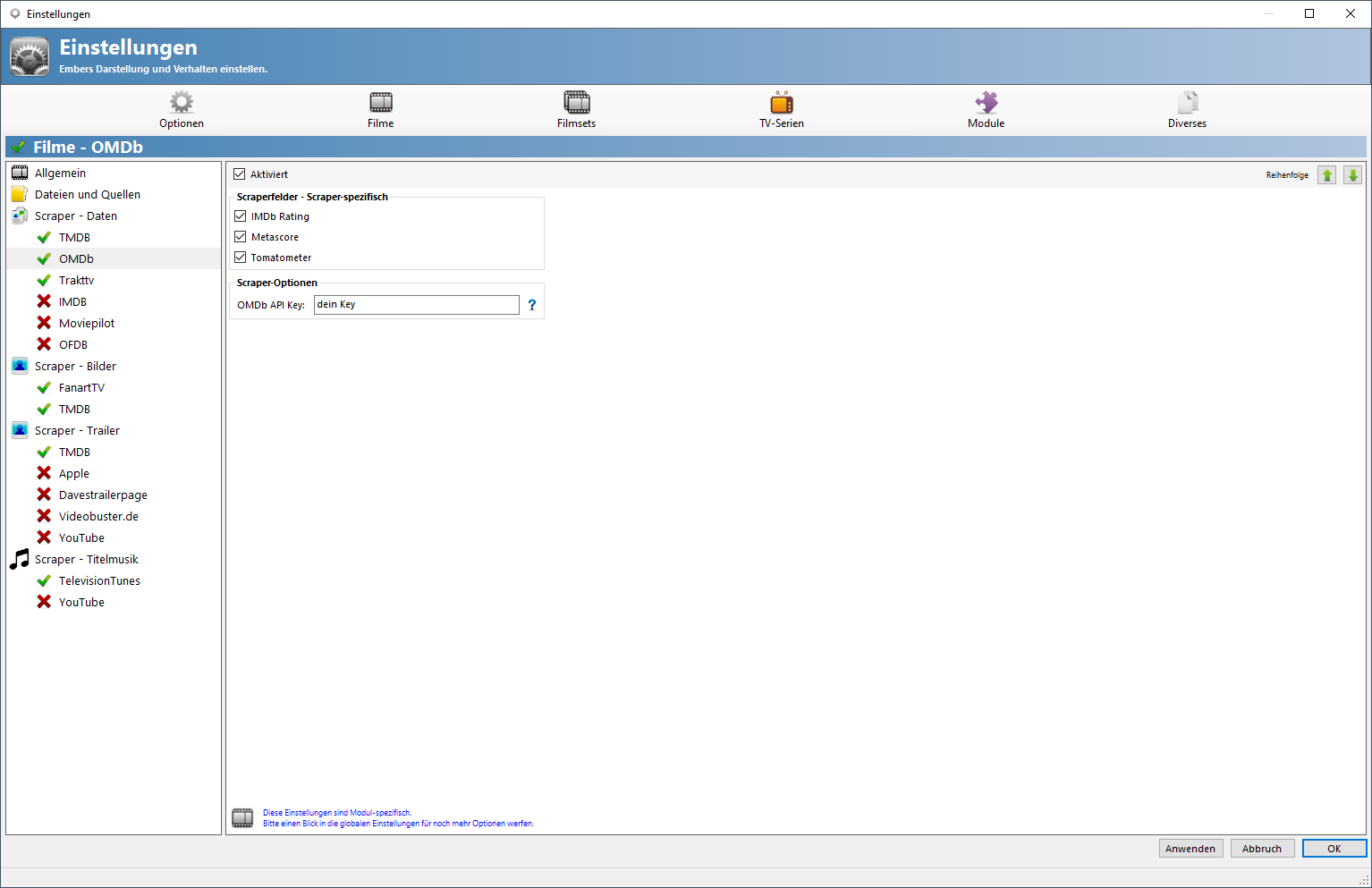Click the Anwenden button
Image resolution: width=1372 pixels, height=888 pixels.
1190,849
